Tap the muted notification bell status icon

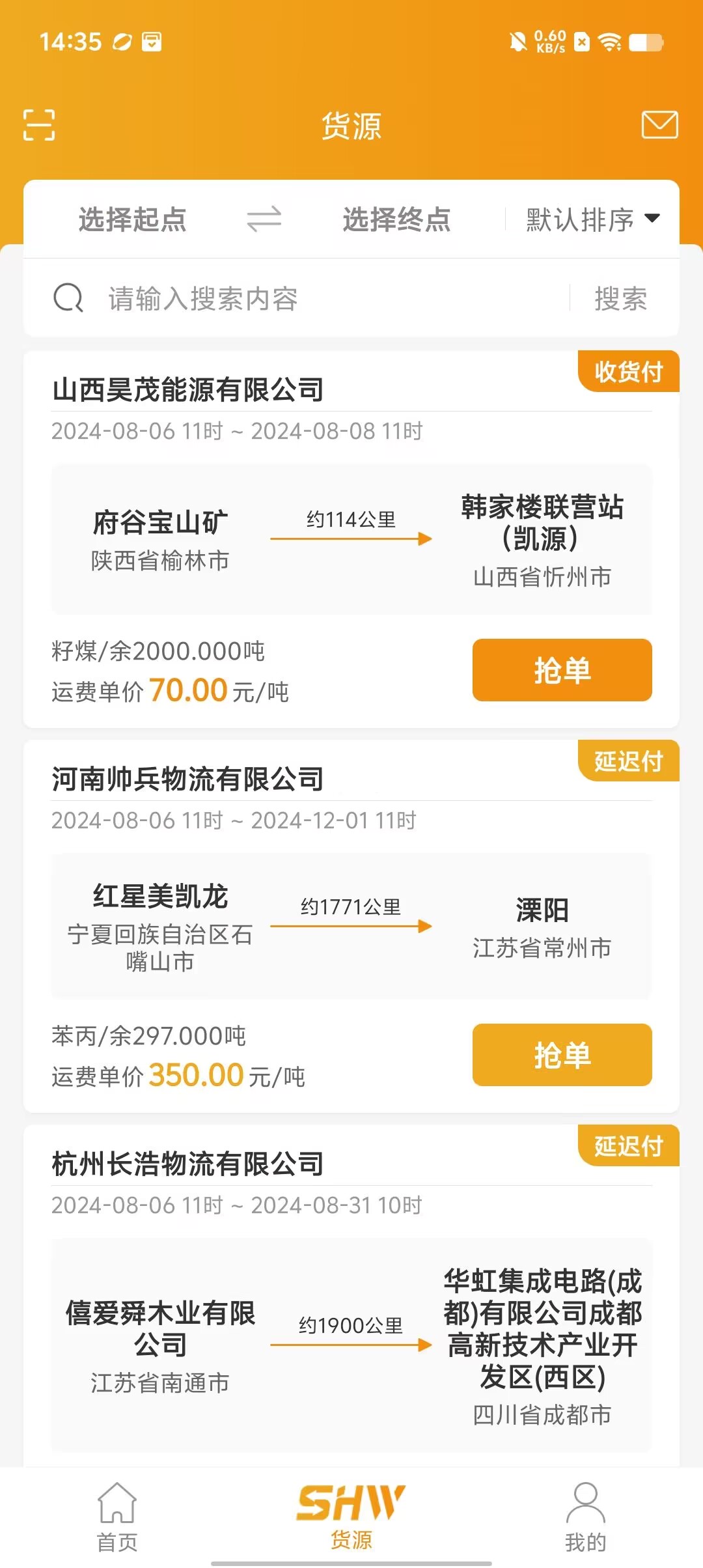[x=518, y=42]
